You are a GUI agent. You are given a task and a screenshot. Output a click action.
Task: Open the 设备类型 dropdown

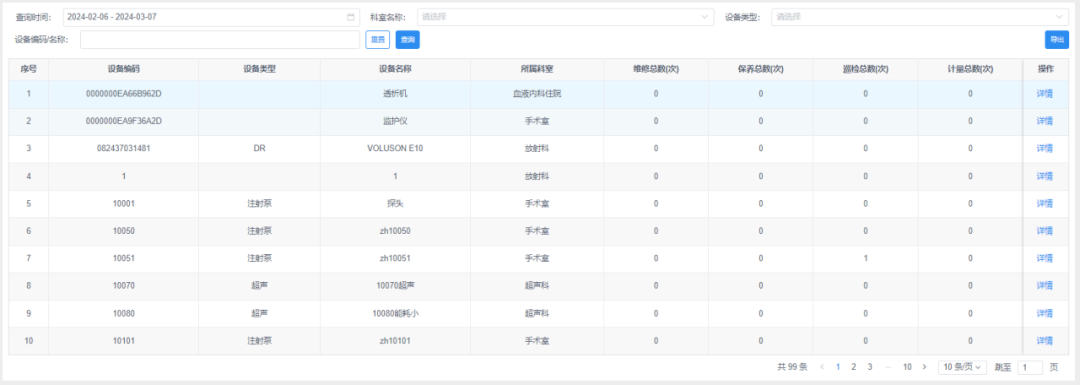click(920, 17)
